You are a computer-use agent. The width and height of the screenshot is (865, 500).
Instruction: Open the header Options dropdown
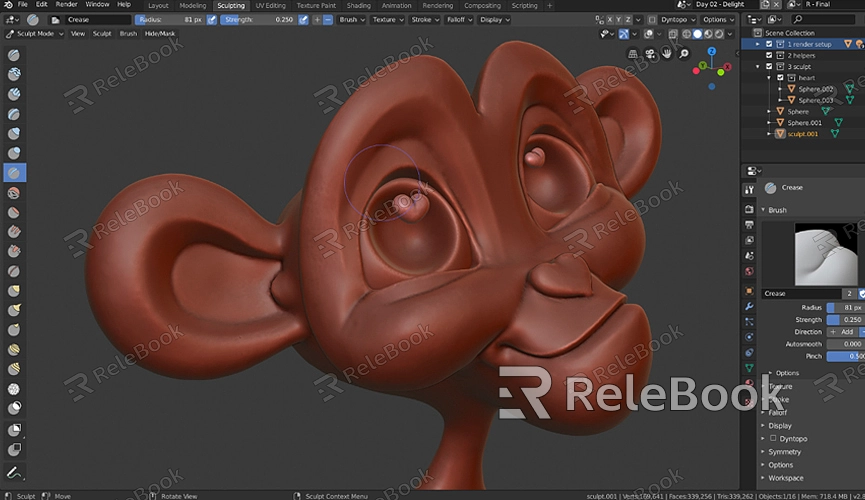click(x=718, y=20)
